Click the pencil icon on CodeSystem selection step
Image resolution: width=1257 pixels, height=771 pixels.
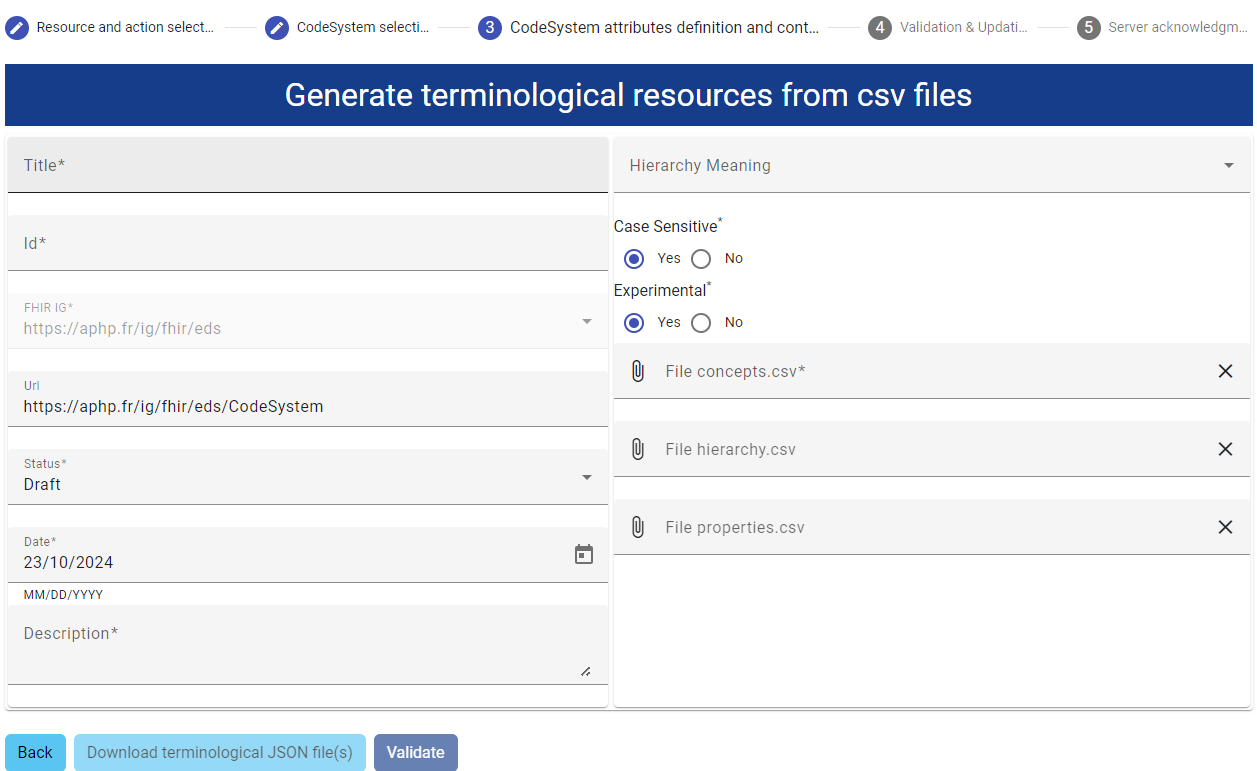[277, 27]
